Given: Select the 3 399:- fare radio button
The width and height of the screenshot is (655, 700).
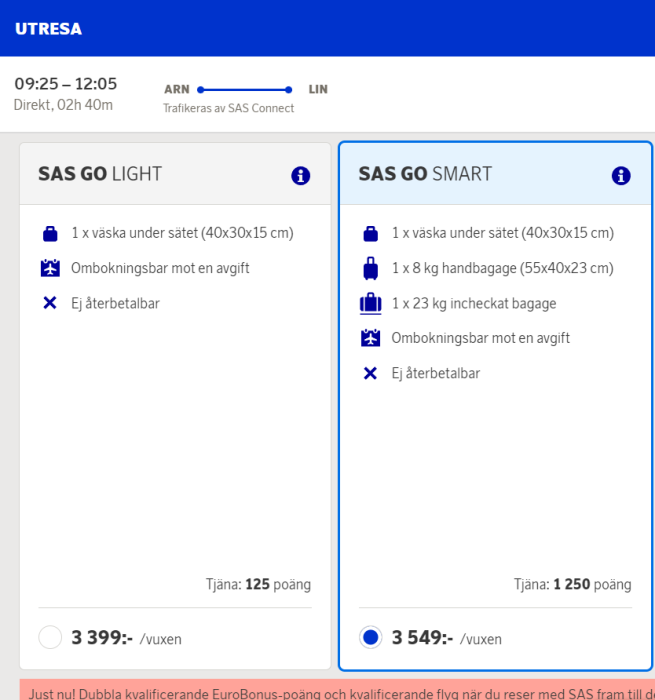Looking at the screenshot, I should click(x=50, y=638).
